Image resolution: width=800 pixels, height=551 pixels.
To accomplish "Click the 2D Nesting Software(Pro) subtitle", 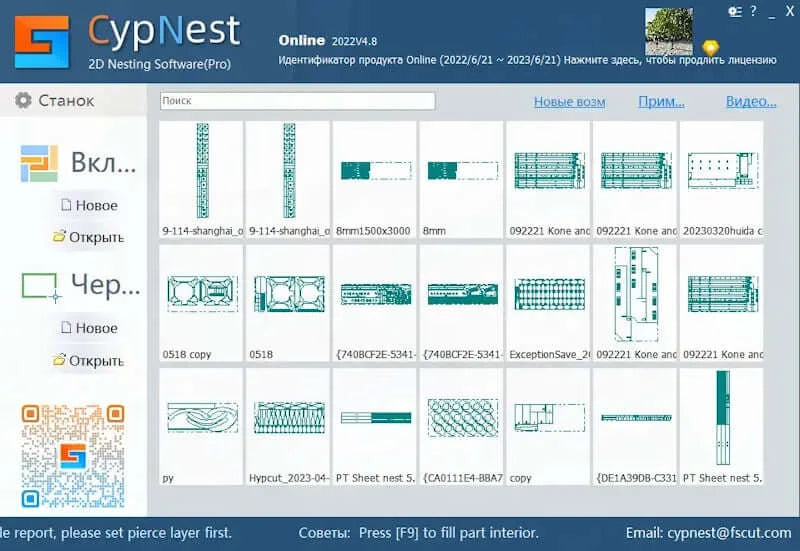I will click(160, 64).
